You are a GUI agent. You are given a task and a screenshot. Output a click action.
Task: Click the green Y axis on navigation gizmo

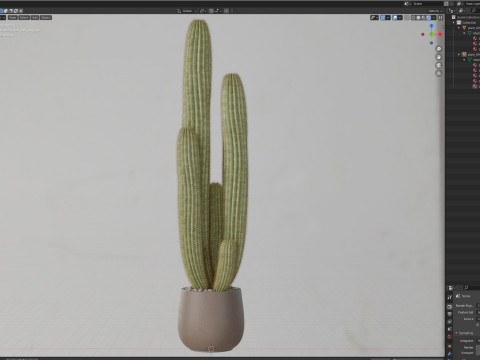point(431,34)
